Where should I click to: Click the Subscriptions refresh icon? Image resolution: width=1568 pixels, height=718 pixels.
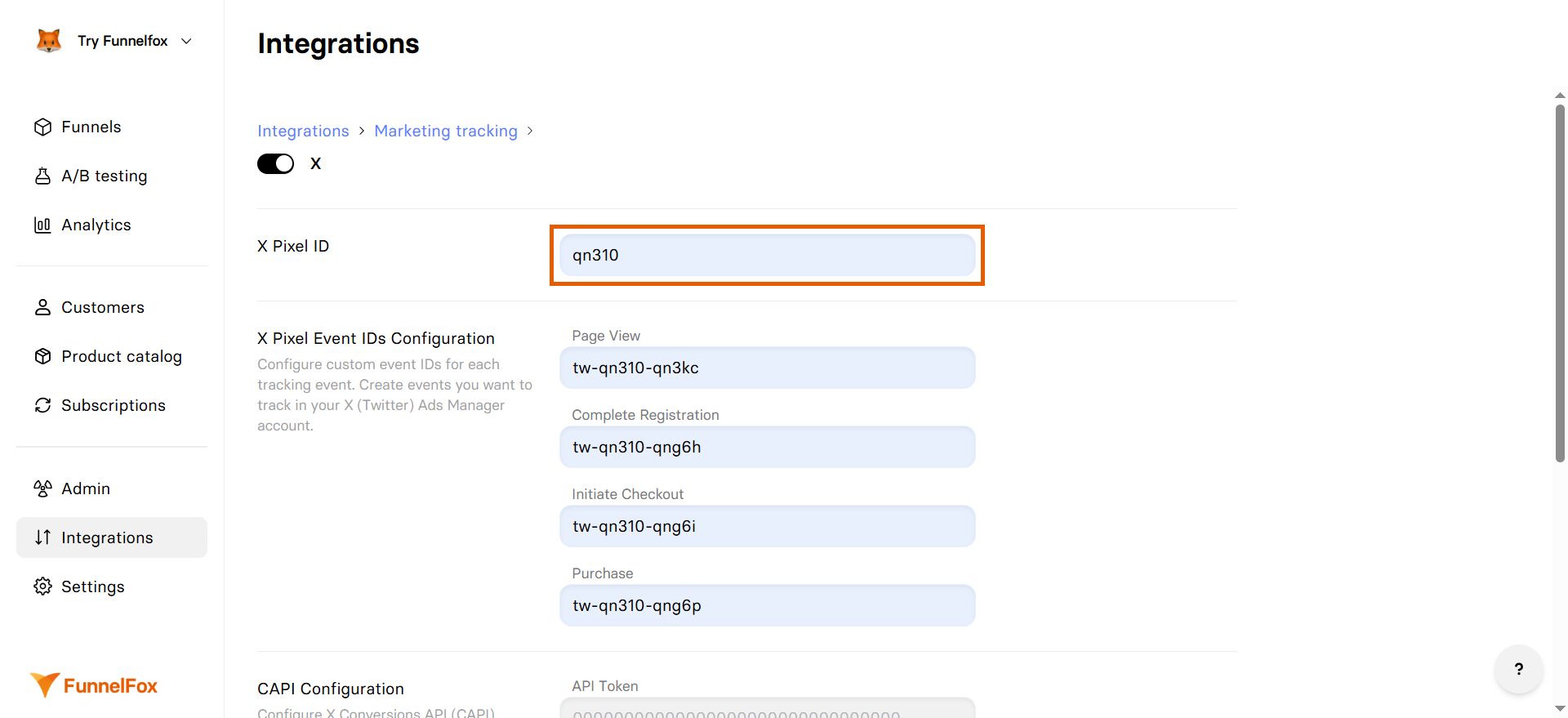click(42, 405)
